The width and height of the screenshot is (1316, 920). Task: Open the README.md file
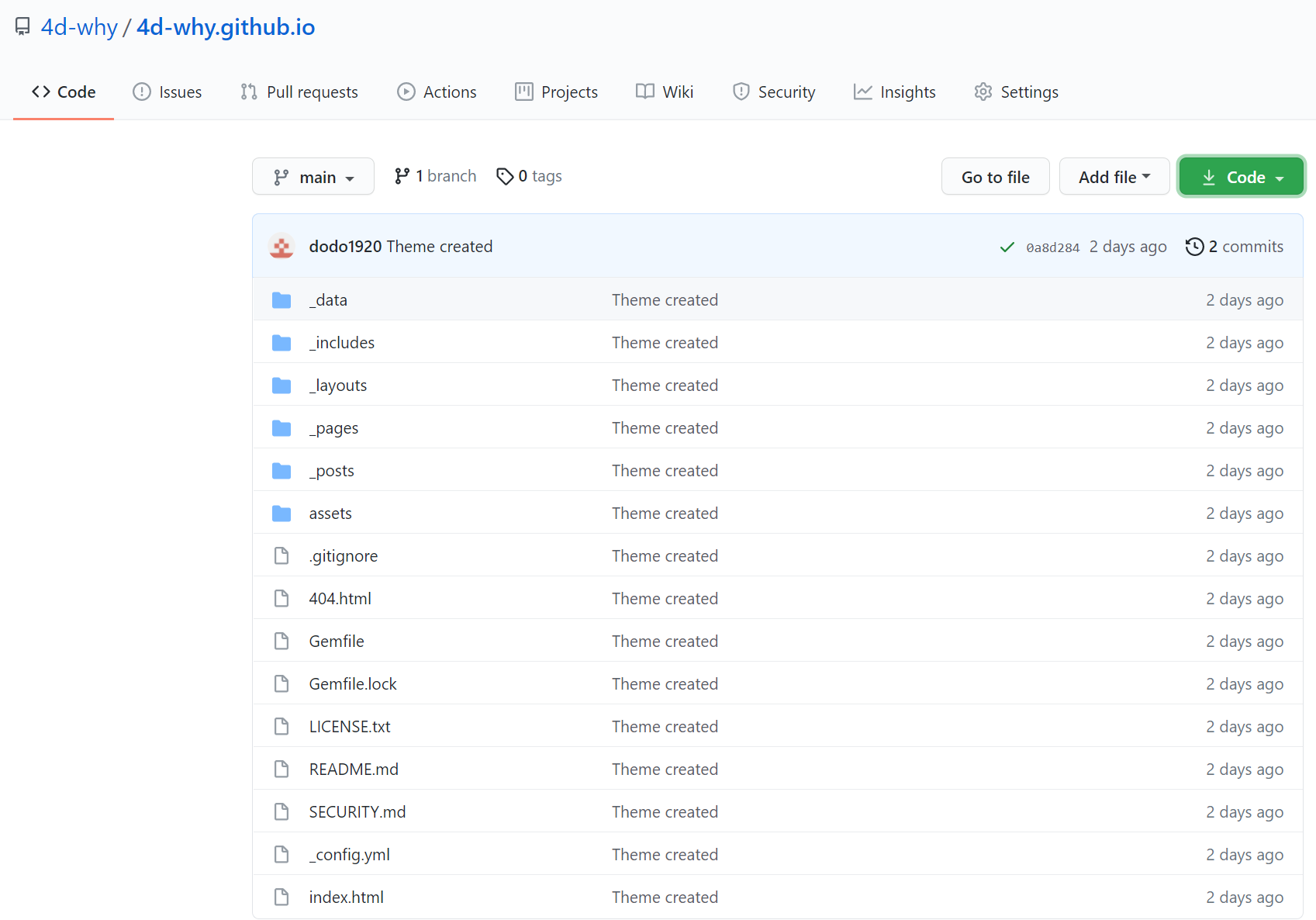(354, 770)
